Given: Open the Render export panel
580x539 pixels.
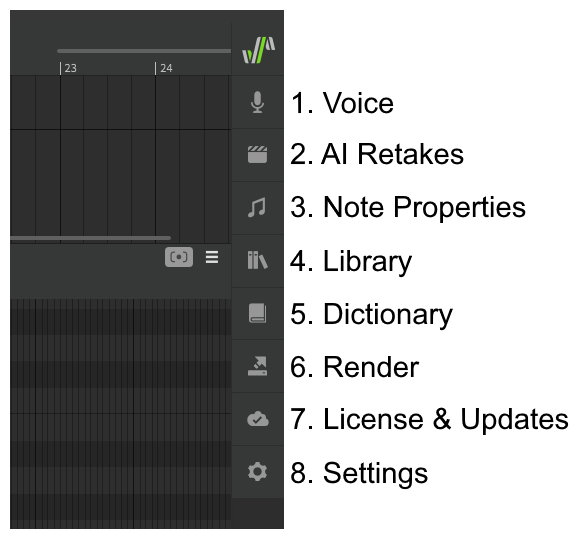Looking at the screenshot, I should click(x=257, y=366).
